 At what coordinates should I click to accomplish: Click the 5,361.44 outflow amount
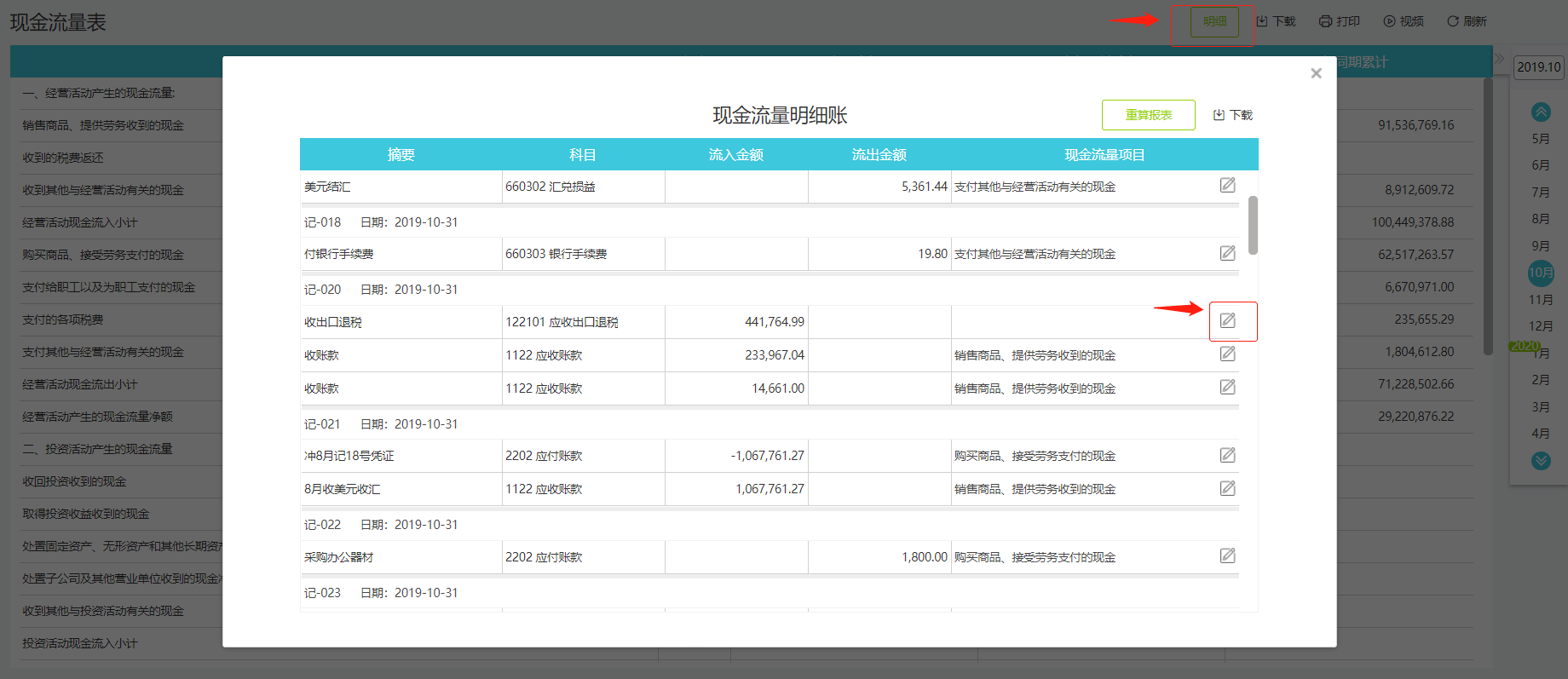click(x=925, y=187)
